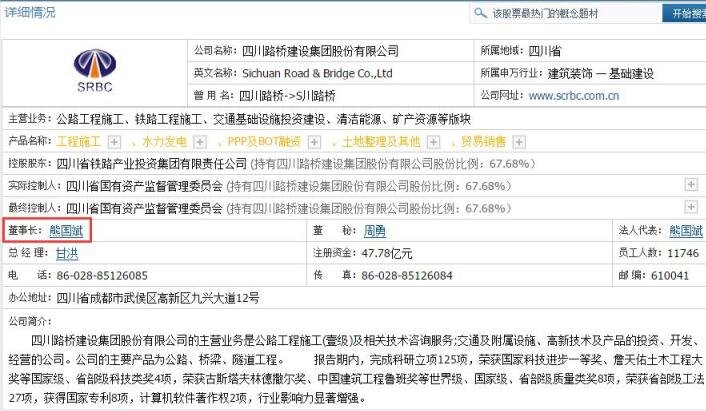
Task: Select fax number 86-028-85126084
Action: tap(407, 276)
